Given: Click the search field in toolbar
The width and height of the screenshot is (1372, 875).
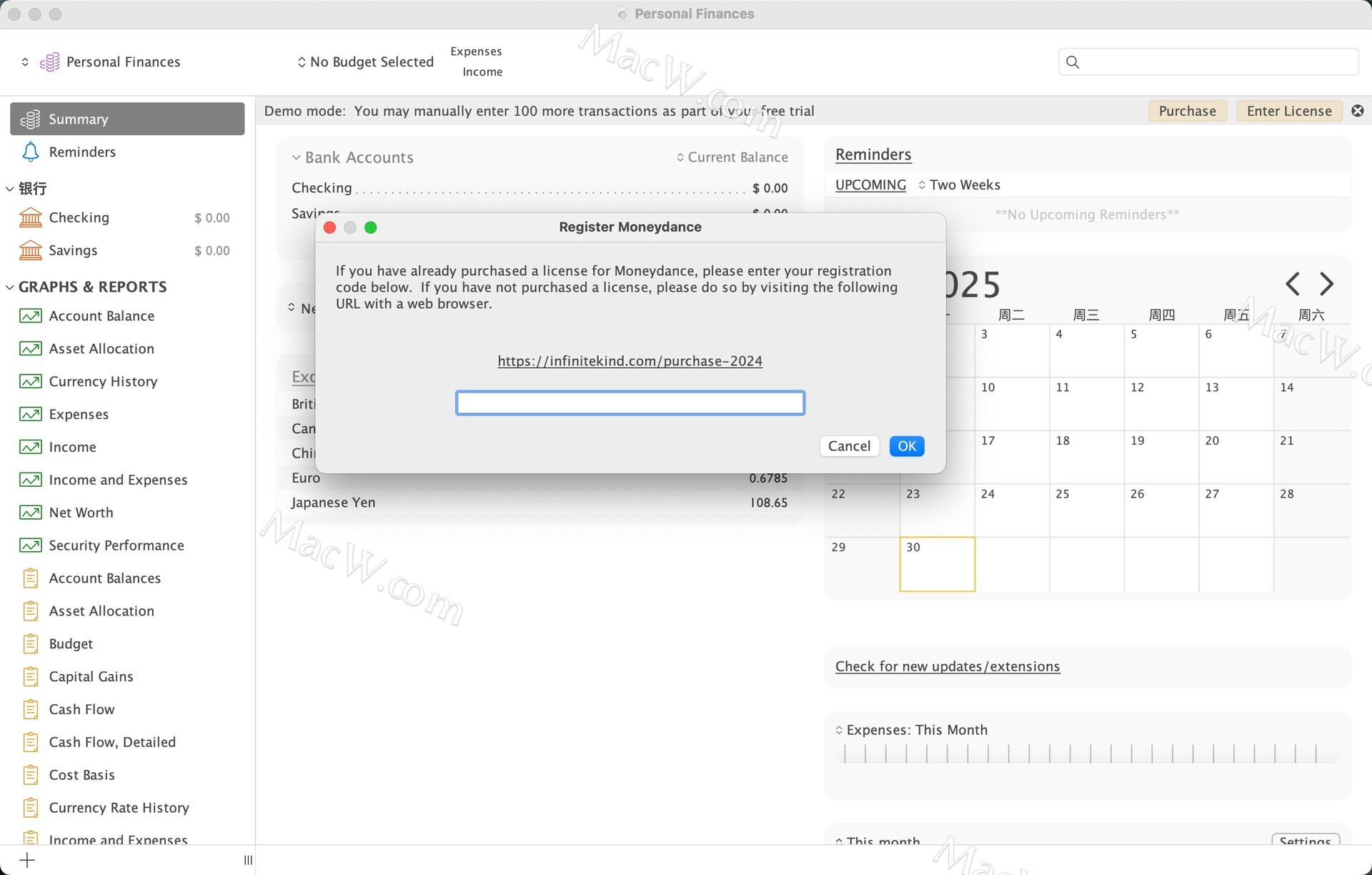Looking at the screenshot, I should click(1208, 62).
